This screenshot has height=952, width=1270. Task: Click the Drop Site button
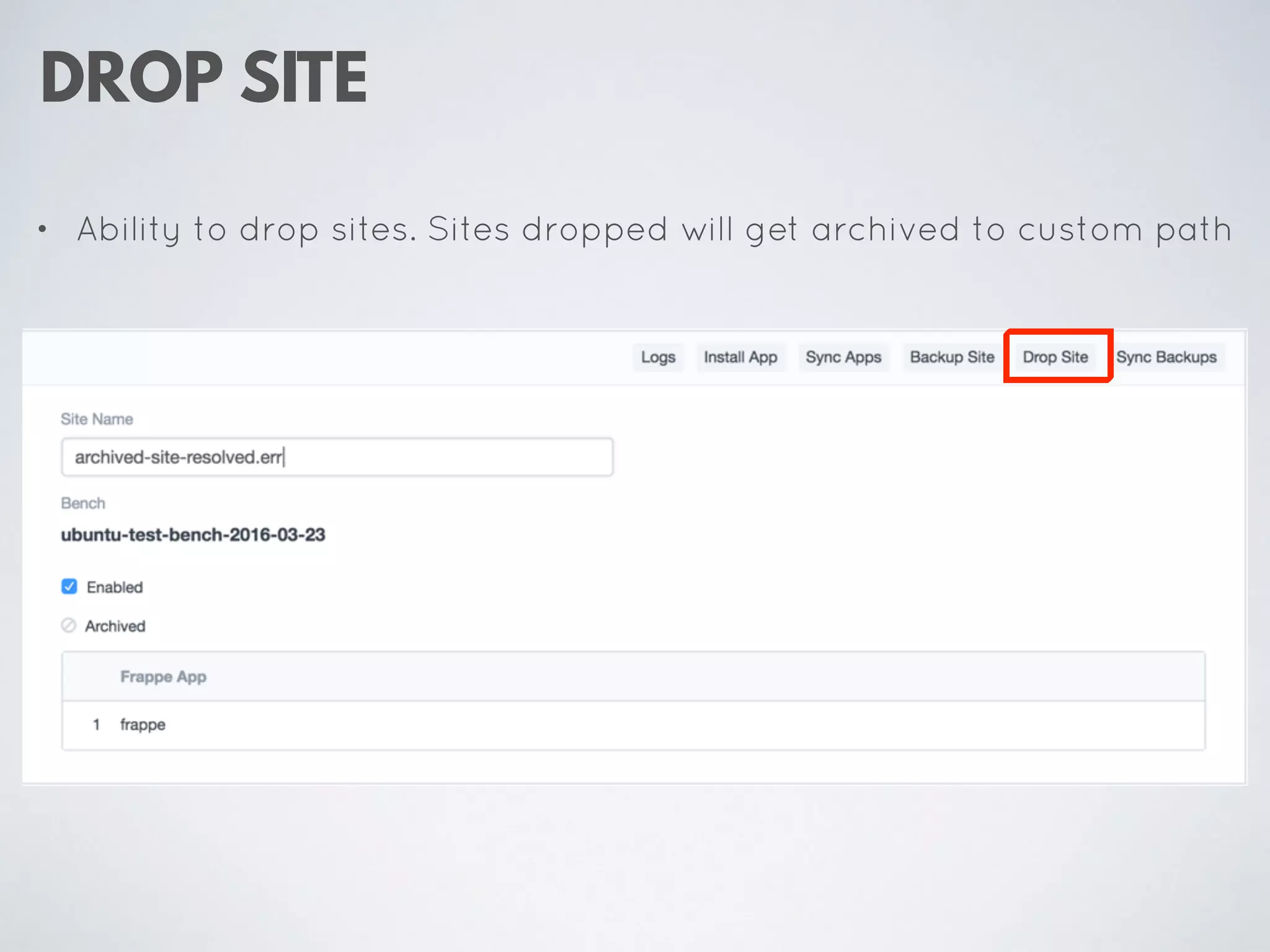click(x=1055, y=358)
